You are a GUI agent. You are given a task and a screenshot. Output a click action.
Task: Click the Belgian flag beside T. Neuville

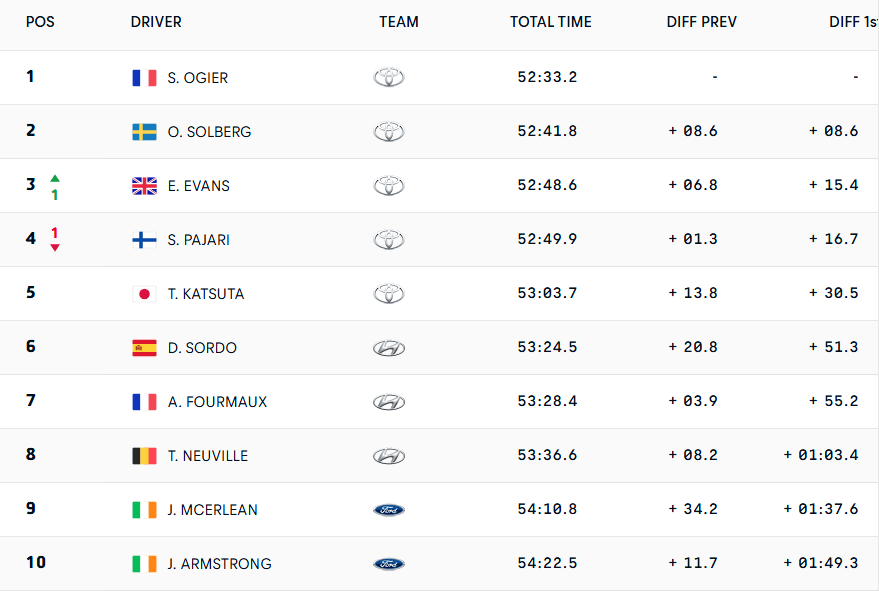(x=144, y=456)
